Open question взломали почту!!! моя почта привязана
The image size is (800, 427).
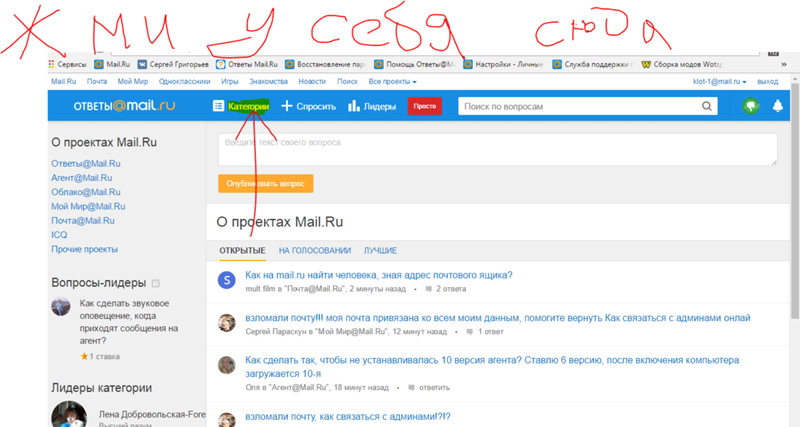click(x=497, y=318)
